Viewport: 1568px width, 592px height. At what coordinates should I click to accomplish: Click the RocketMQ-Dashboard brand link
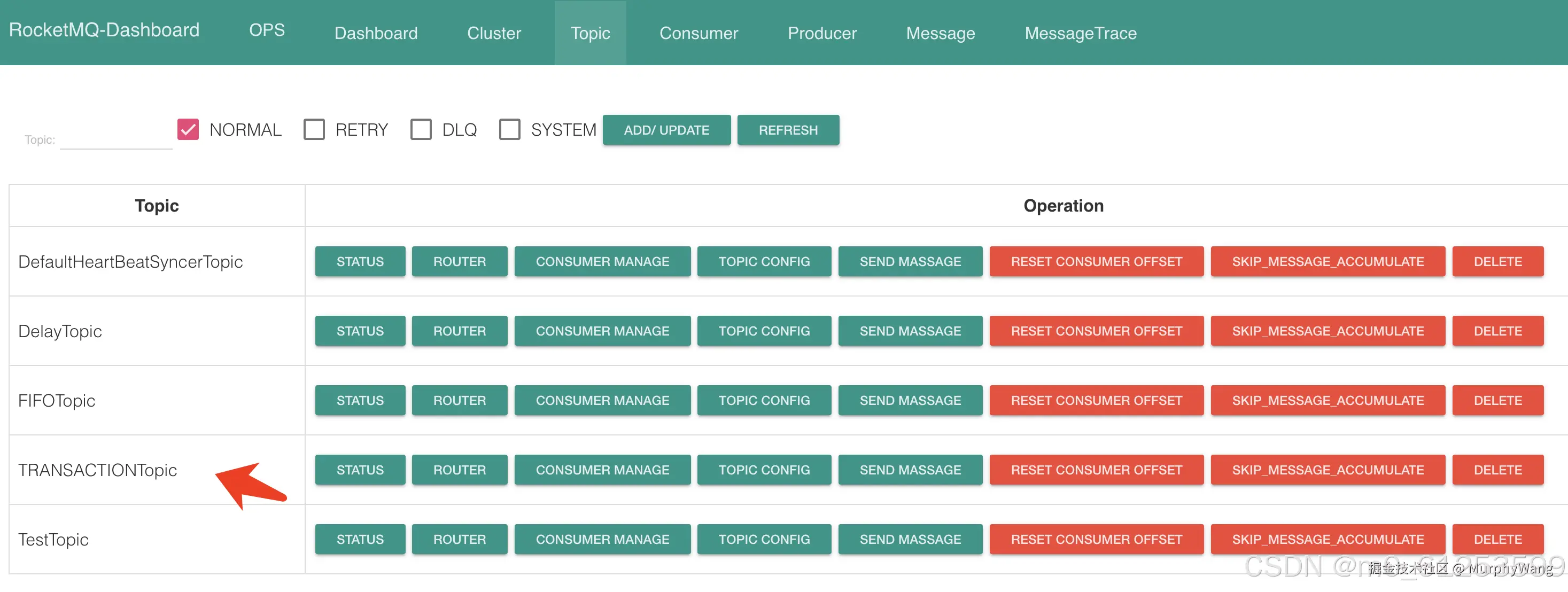104,30
